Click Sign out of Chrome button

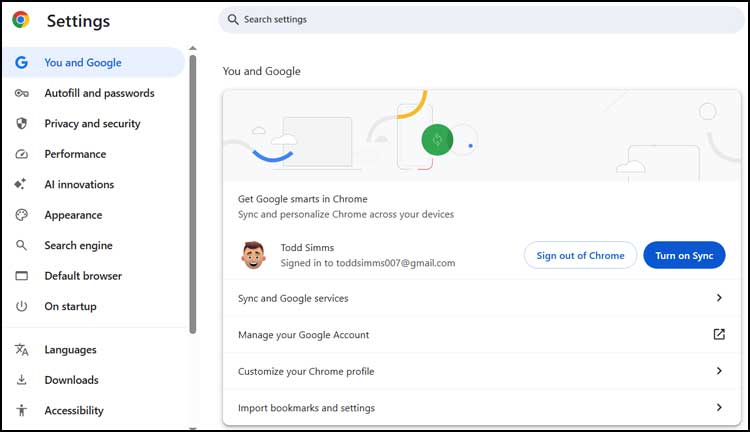580,255
